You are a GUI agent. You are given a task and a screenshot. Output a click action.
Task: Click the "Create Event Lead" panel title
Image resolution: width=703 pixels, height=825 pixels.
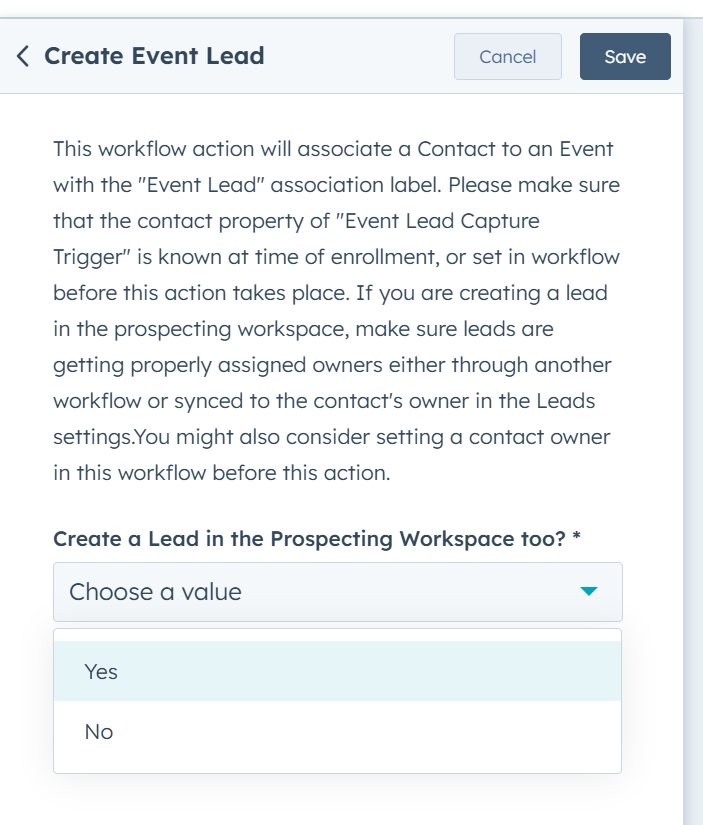click(154, 56)
